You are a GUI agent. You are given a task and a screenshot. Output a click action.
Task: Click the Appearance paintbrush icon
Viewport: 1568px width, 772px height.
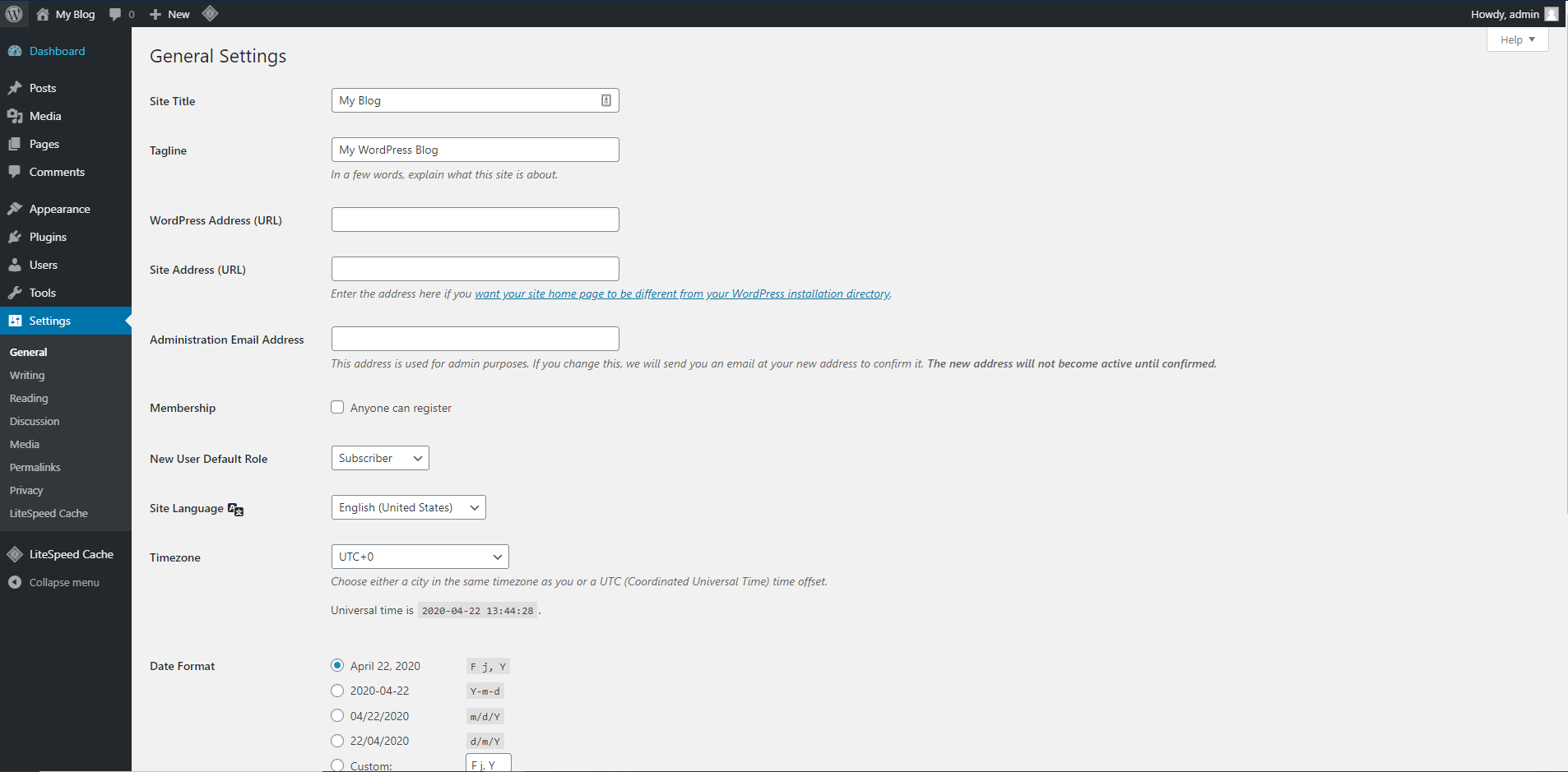(15, 209)
